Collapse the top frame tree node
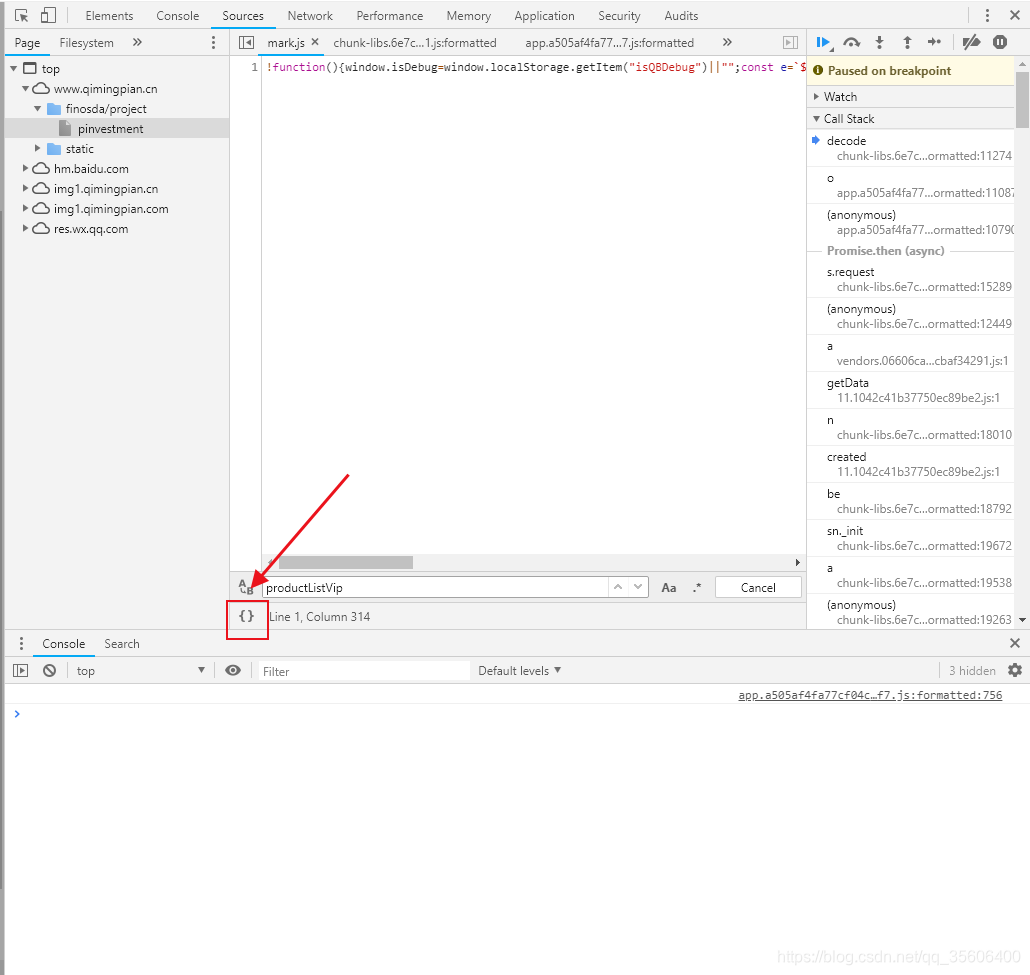Viewport: 1030px width, 975px height. [13, 68]
